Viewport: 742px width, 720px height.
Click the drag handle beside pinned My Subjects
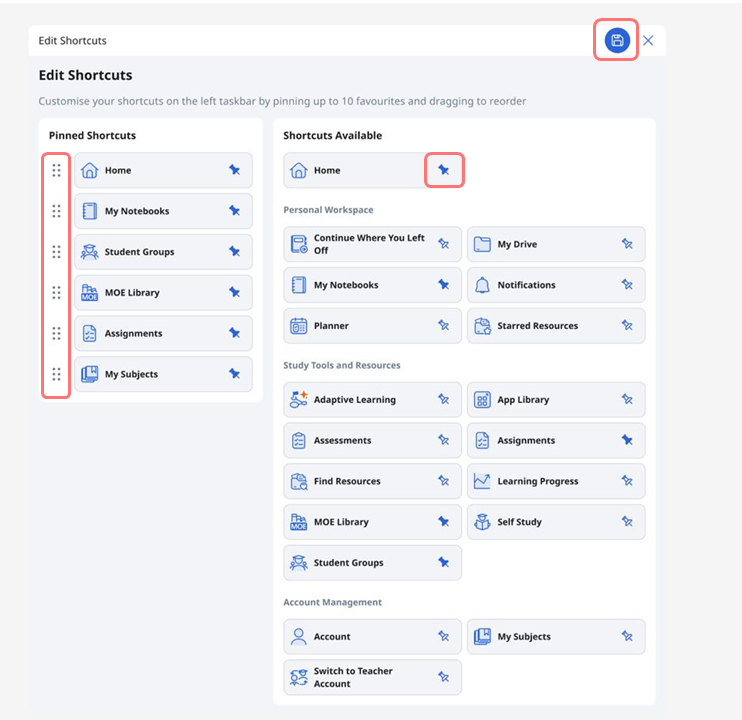point(56,374)
